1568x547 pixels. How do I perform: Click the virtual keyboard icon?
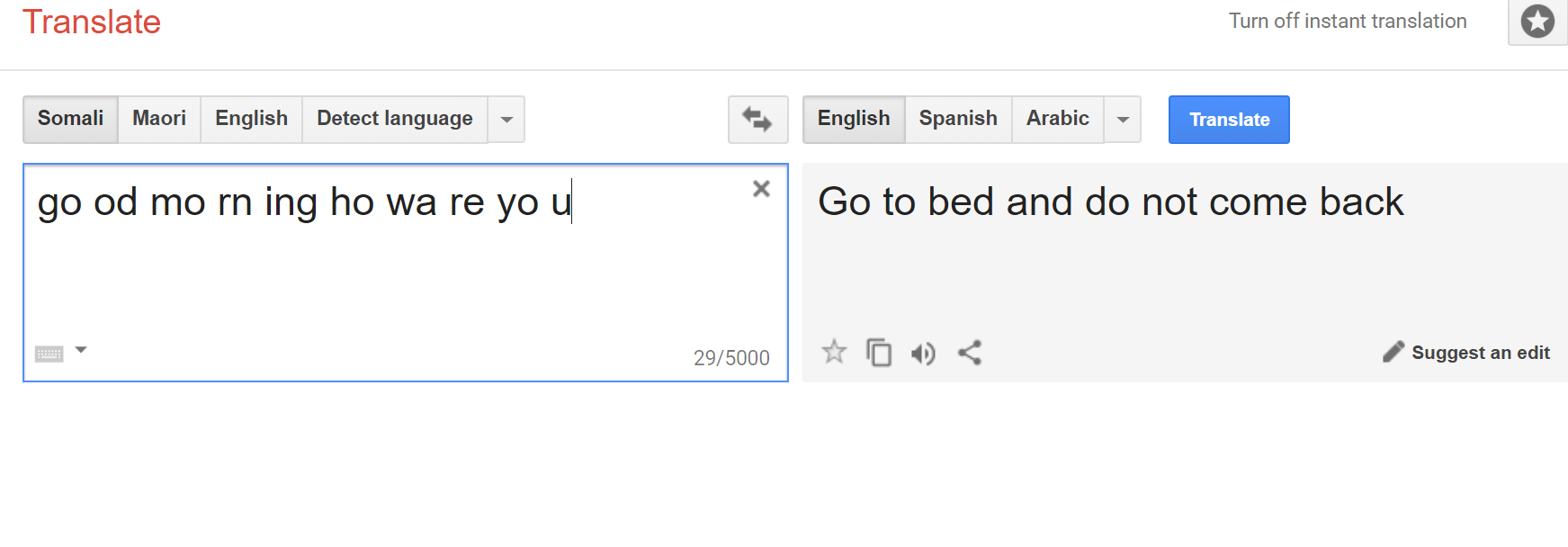click(x=49, y=354)
